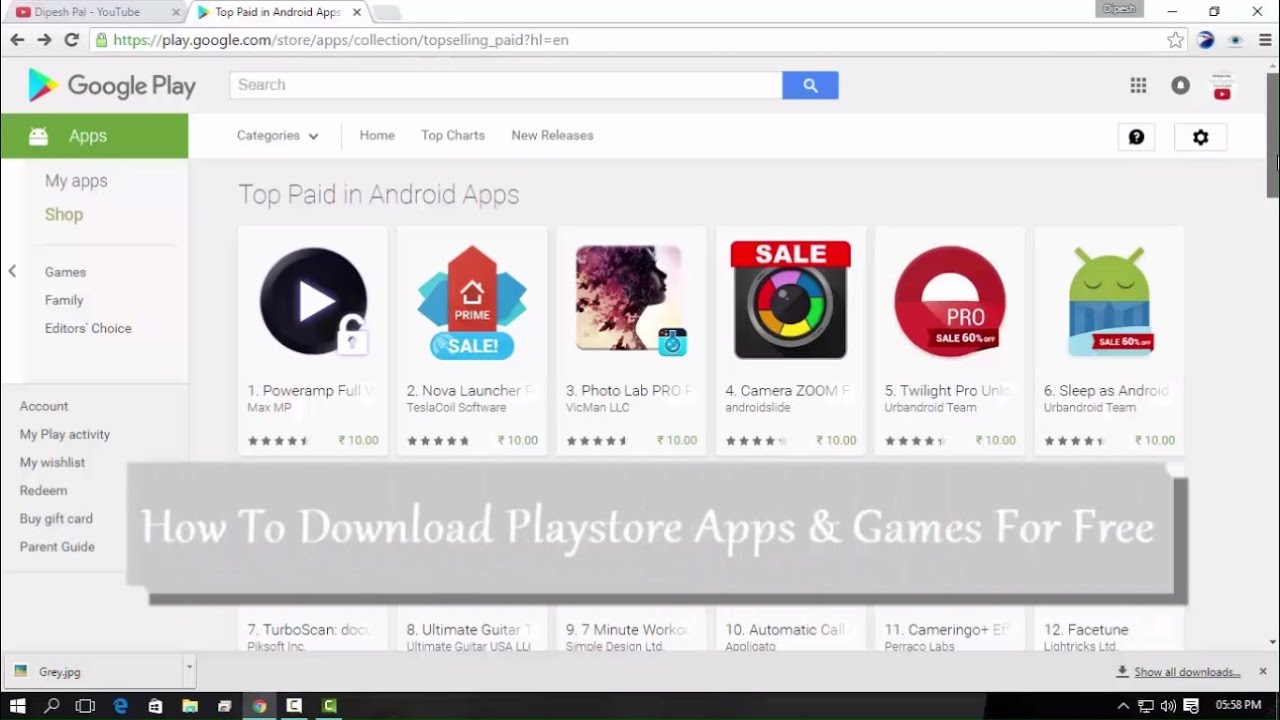Select the Apps section in sidebar
1280x720 pixels.
(x=94, y=136)
